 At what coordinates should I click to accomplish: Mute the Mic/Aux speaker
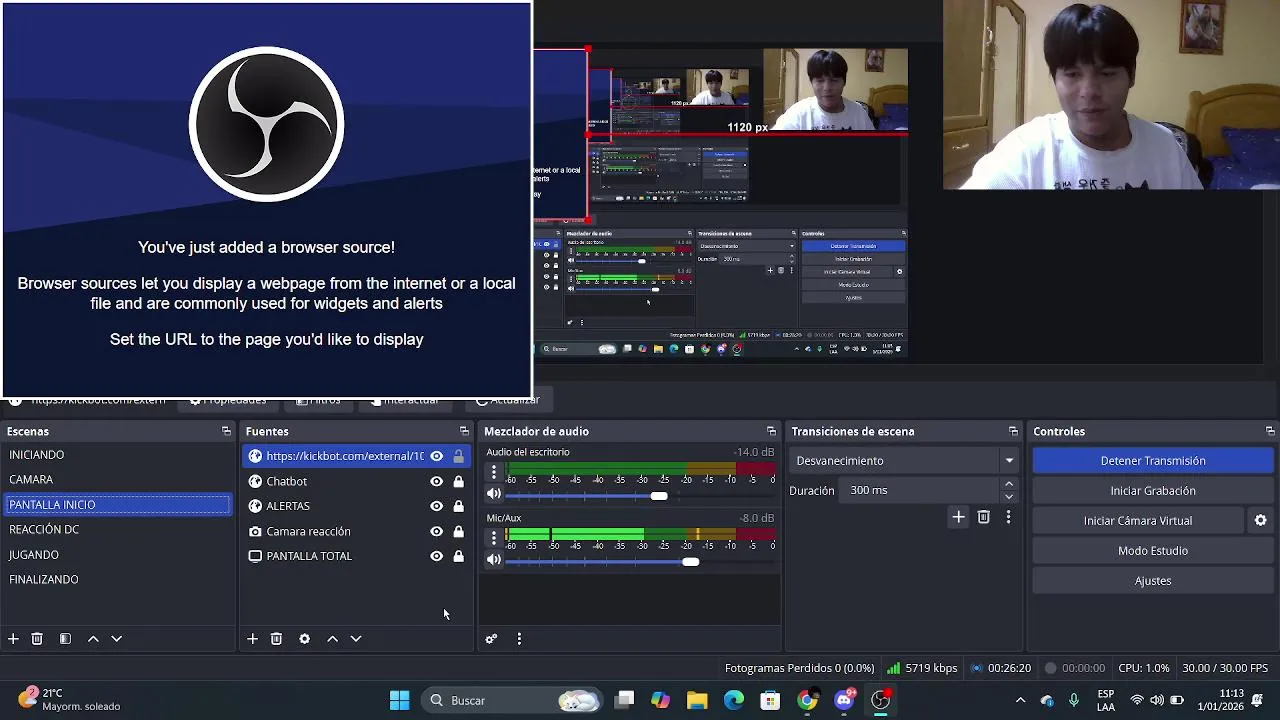pyautogui.click(x=493, y=560)
